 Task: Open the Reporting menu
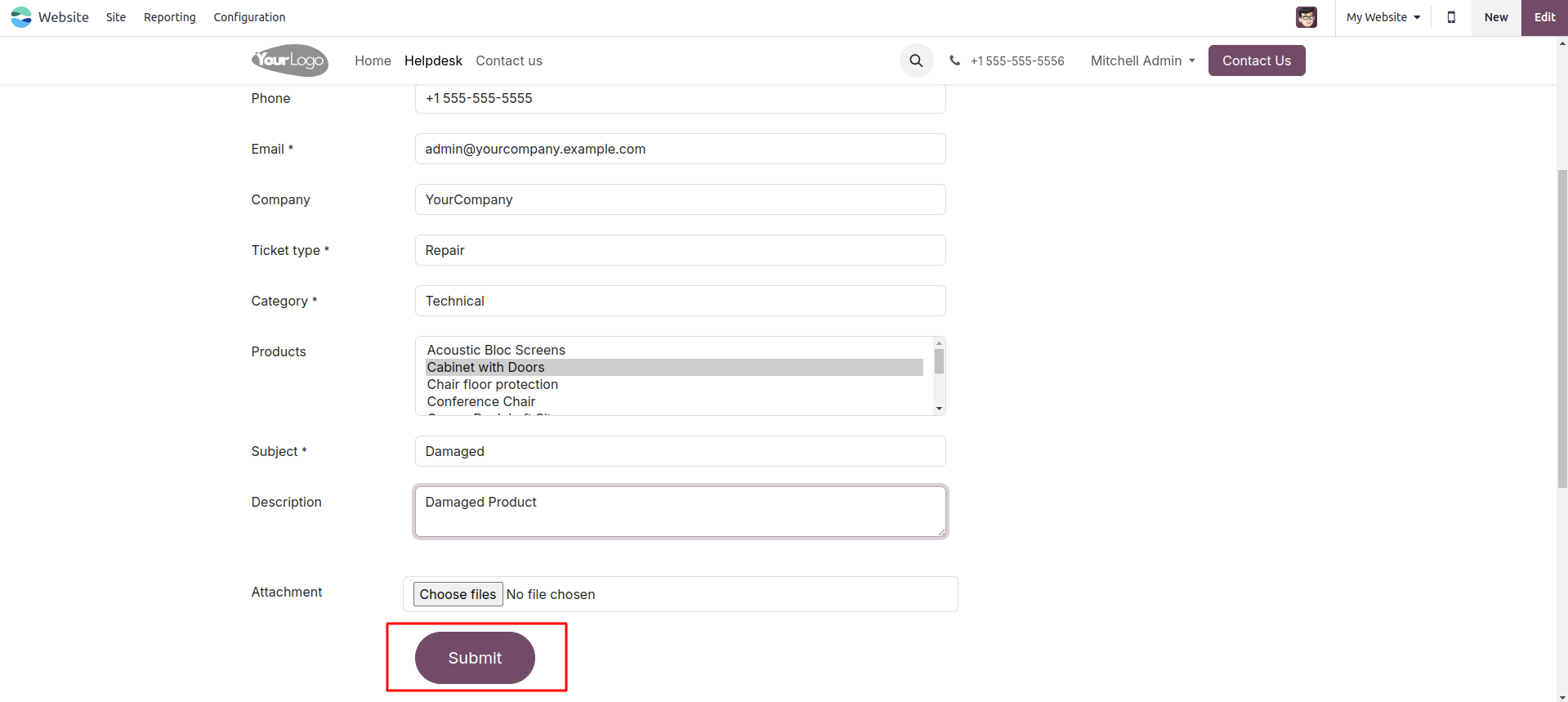click(x=169, y=17)
